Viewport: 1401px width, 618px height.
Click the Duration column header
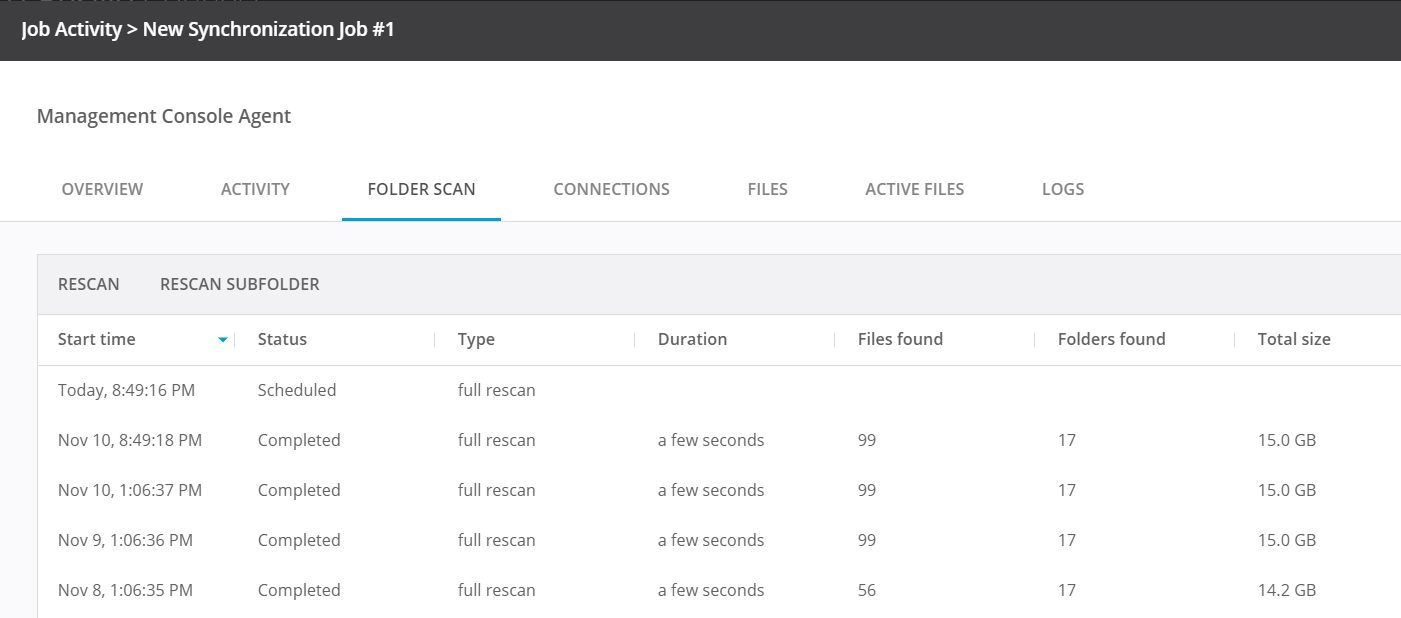[x=692, y=339]
